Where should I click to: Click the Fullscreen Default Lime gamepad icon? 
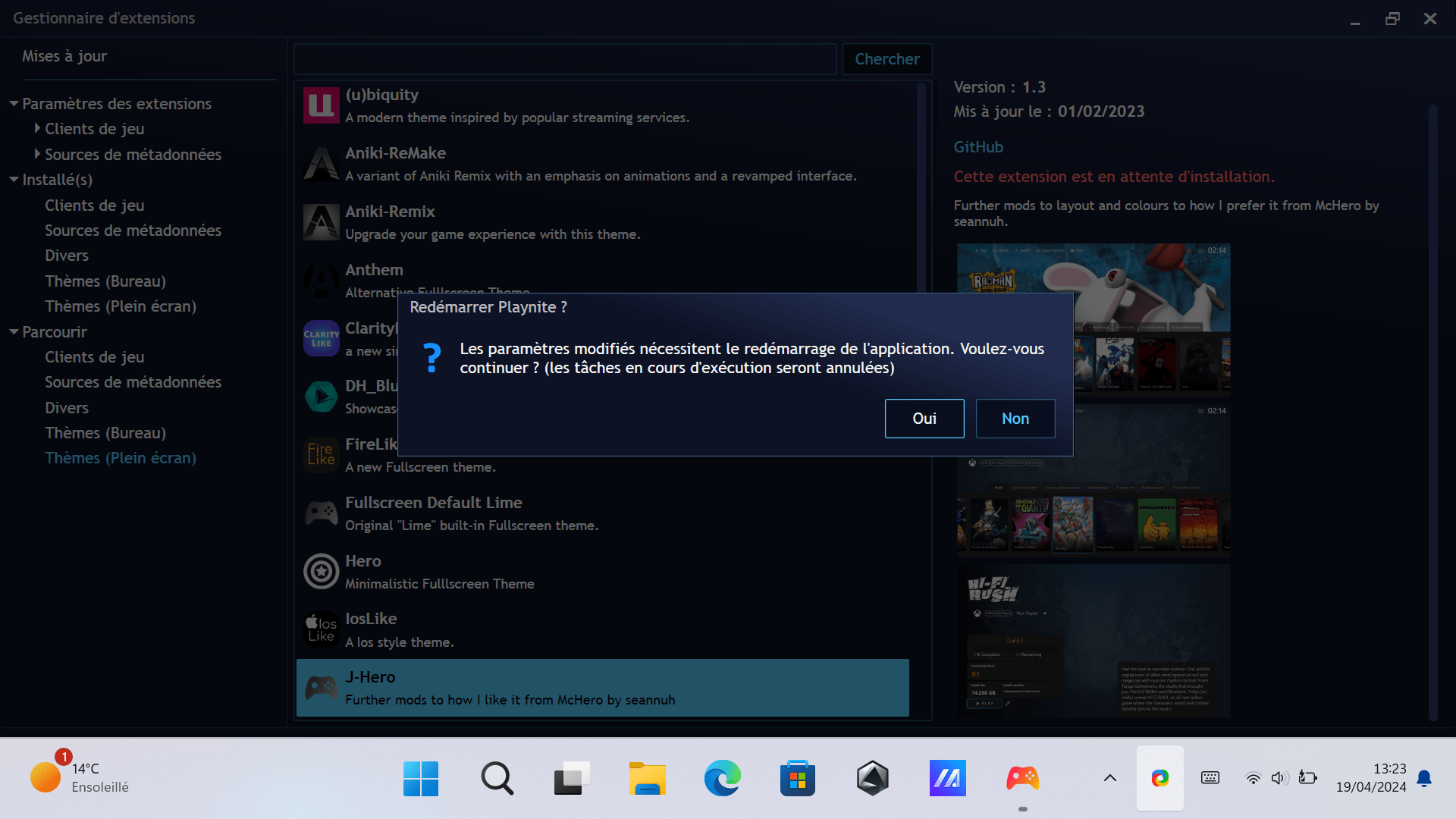coord(322,513)
